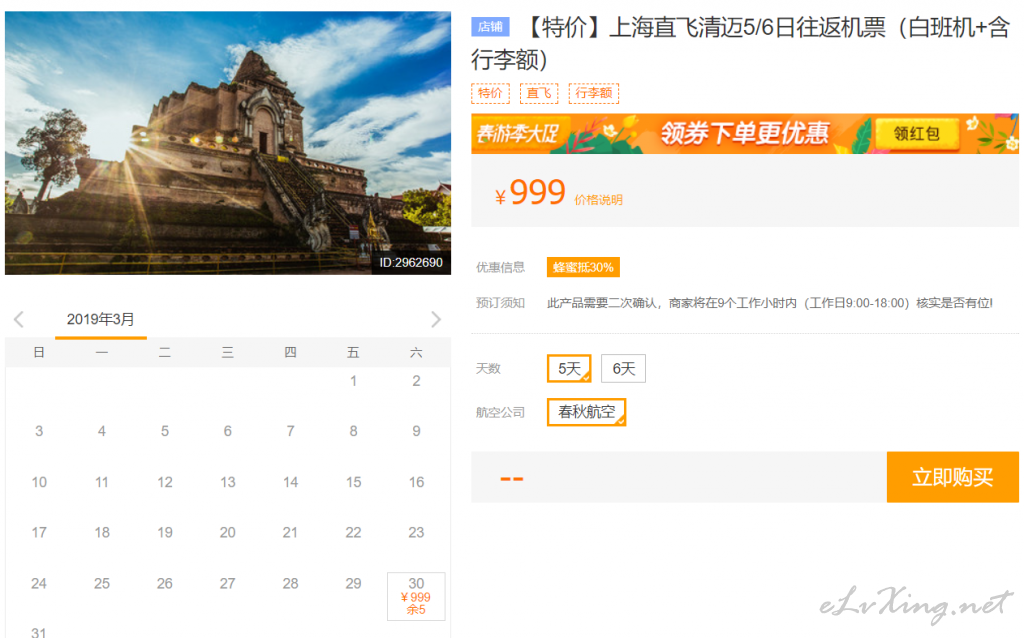Select March 18 on the calendar

(102, 533)
